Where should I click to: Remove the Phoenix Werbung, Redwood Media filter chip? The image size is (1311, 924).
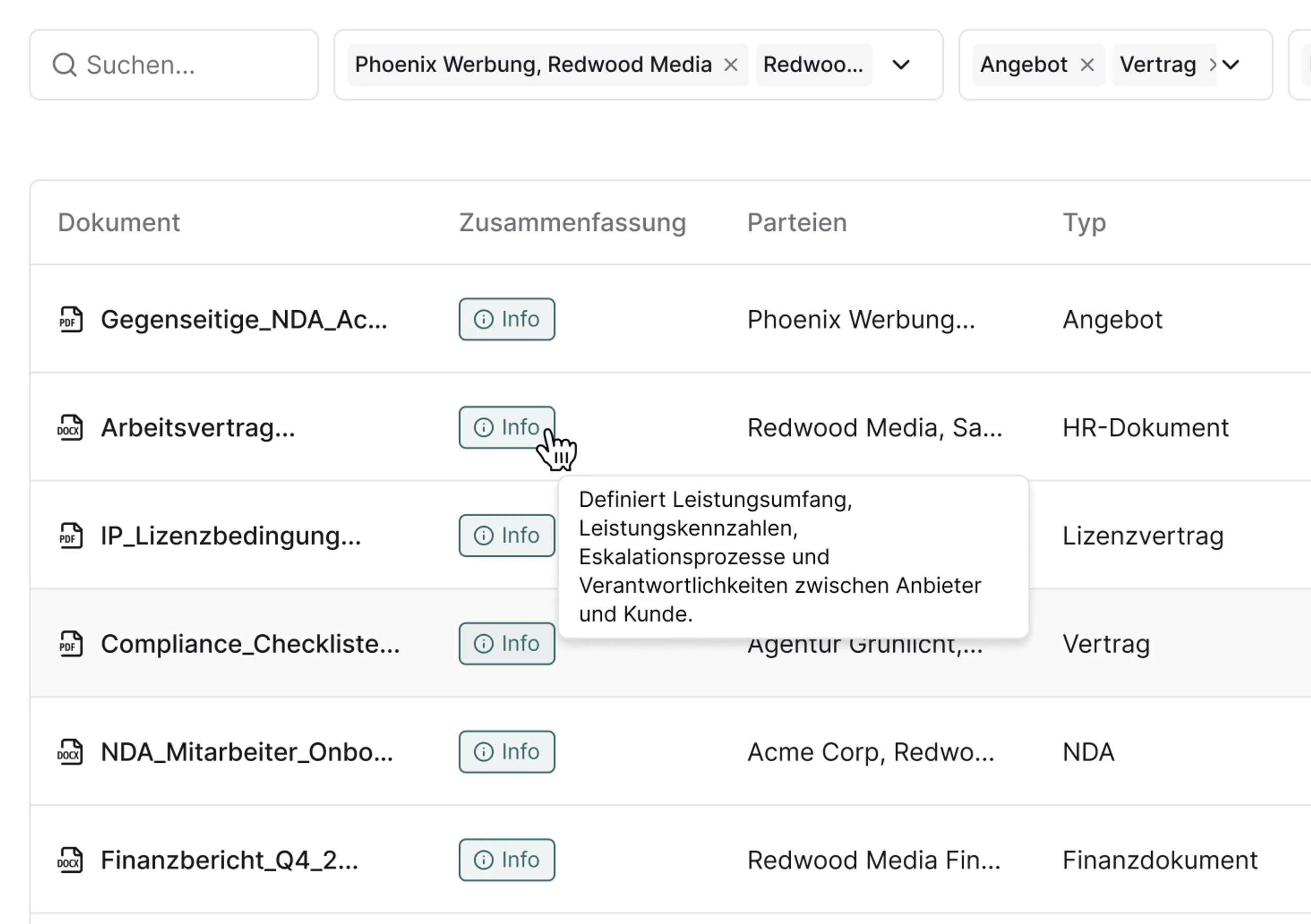click(731, 65)
